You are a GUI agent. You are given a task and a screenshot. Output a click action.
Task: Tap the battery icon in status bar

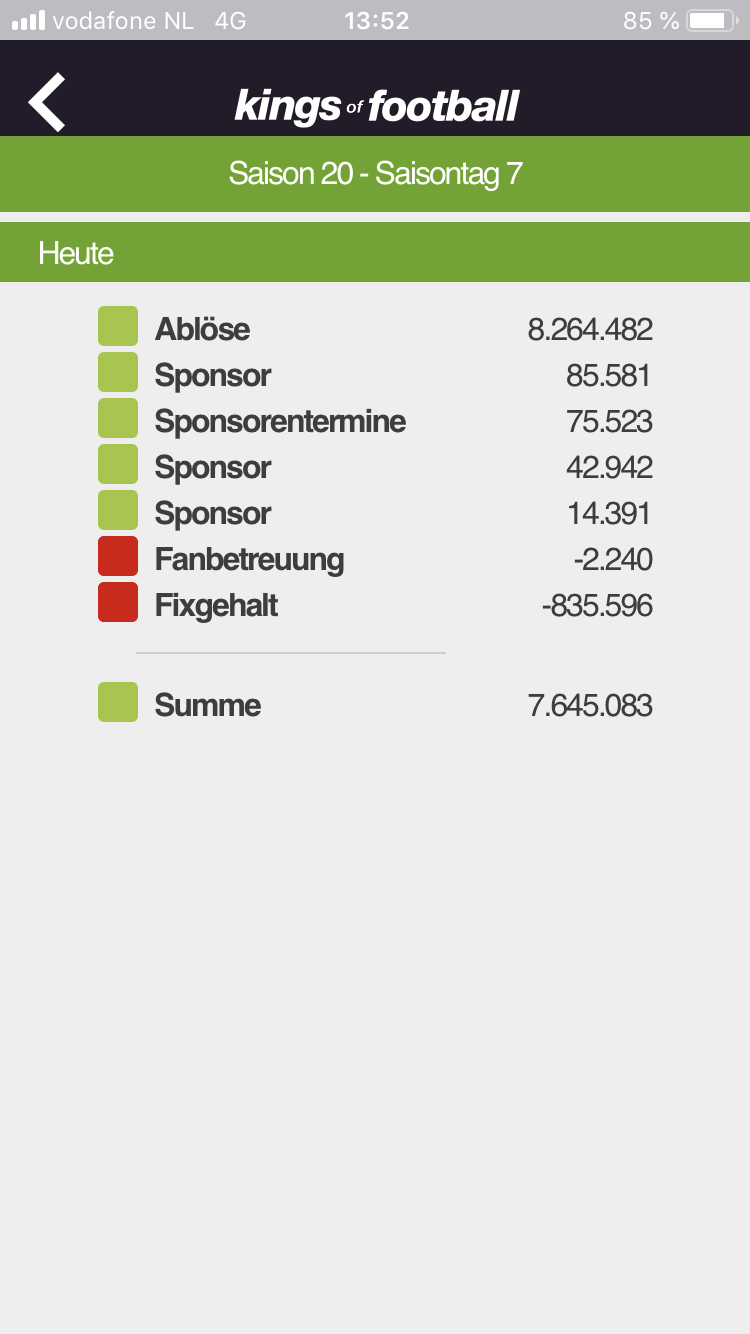coord(713,21)
